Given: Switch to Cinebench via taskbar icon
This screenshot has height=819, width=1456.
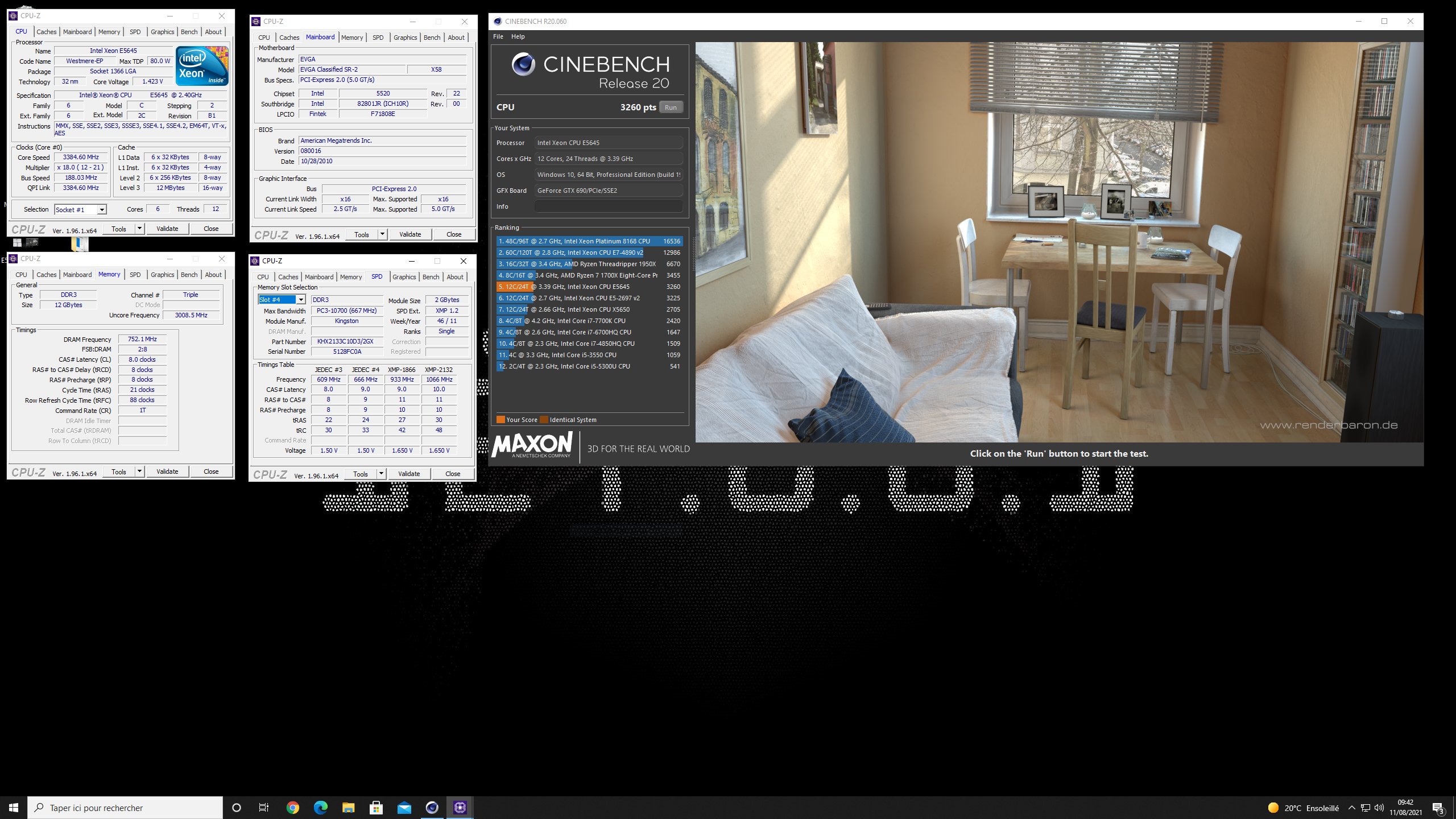Looking at the screenshot, I should pyautogui.click(x=432, y=808).
